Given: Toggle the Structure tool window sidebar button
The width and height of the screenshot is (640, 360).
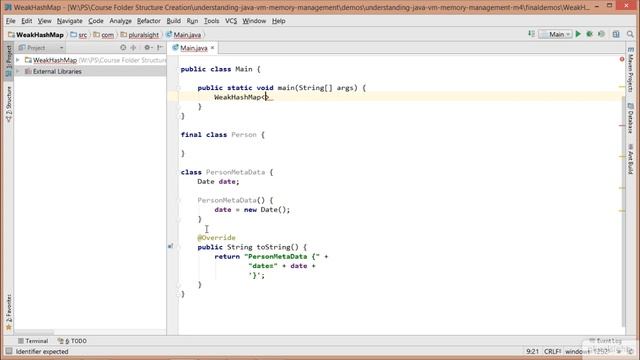Looking at the screenshot, I should pos(9,104).
